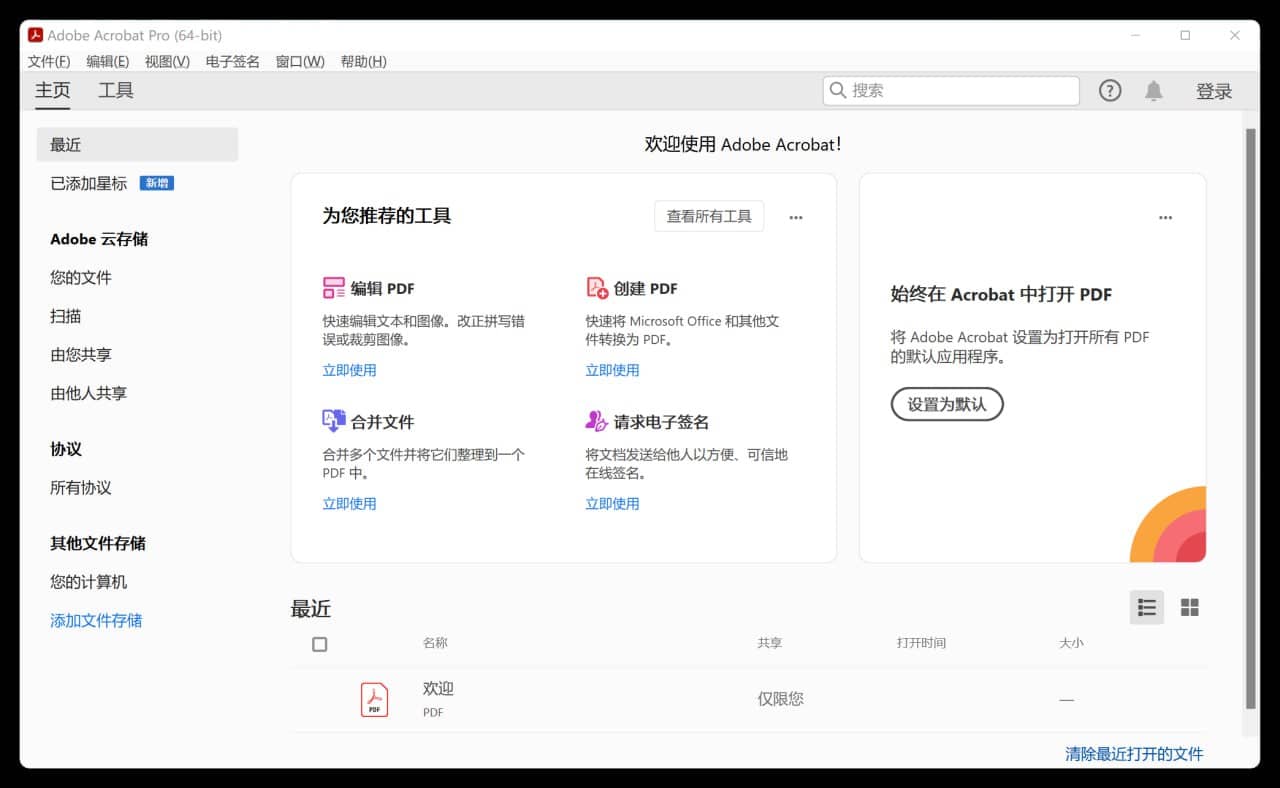Image resolution: width=1280 pixels, height=788 pixels.
Task: Switch to the 工具 tab
Action: (116, 90)
